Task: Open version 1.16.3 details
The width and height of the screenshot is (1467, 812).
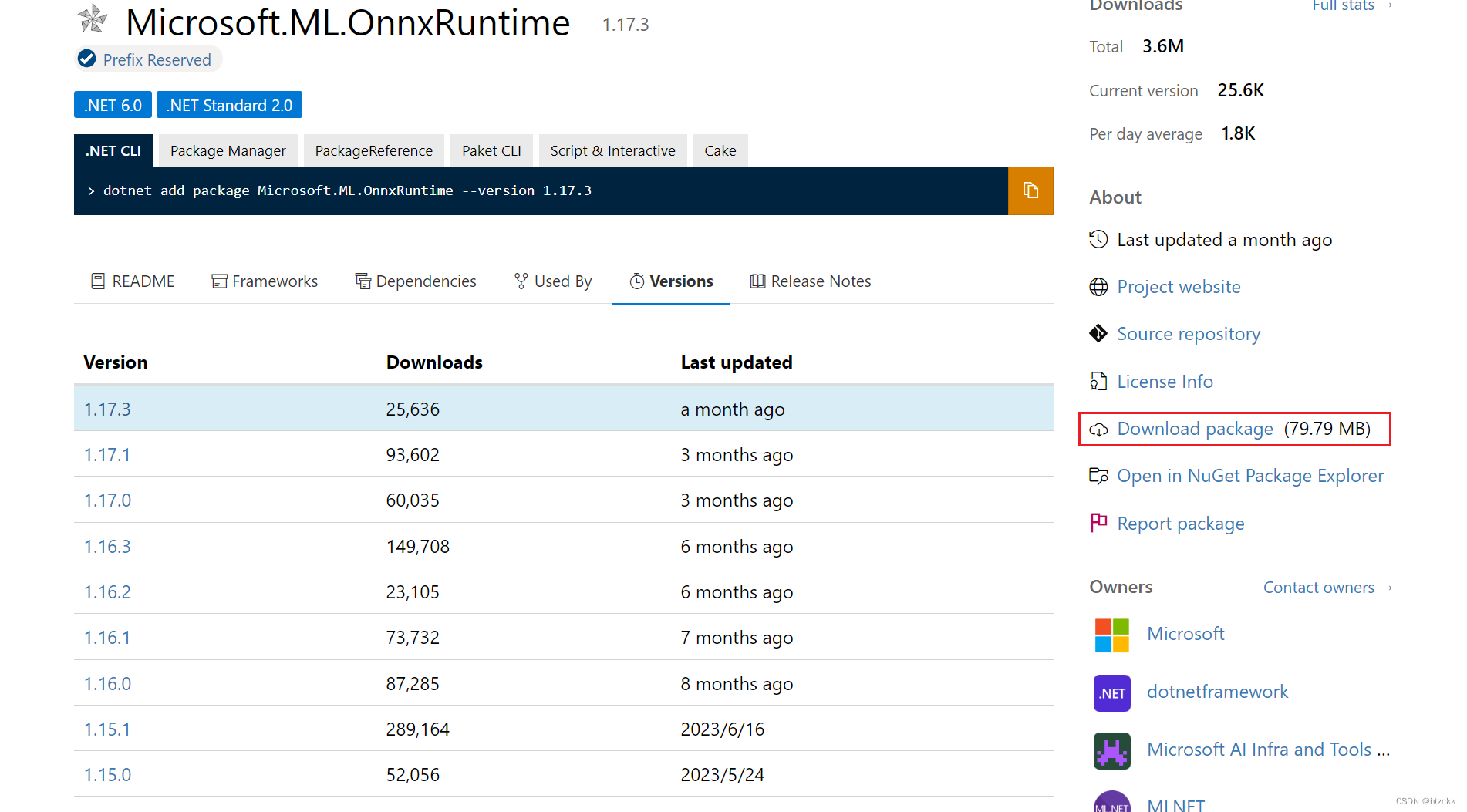Action: [106, 546]
